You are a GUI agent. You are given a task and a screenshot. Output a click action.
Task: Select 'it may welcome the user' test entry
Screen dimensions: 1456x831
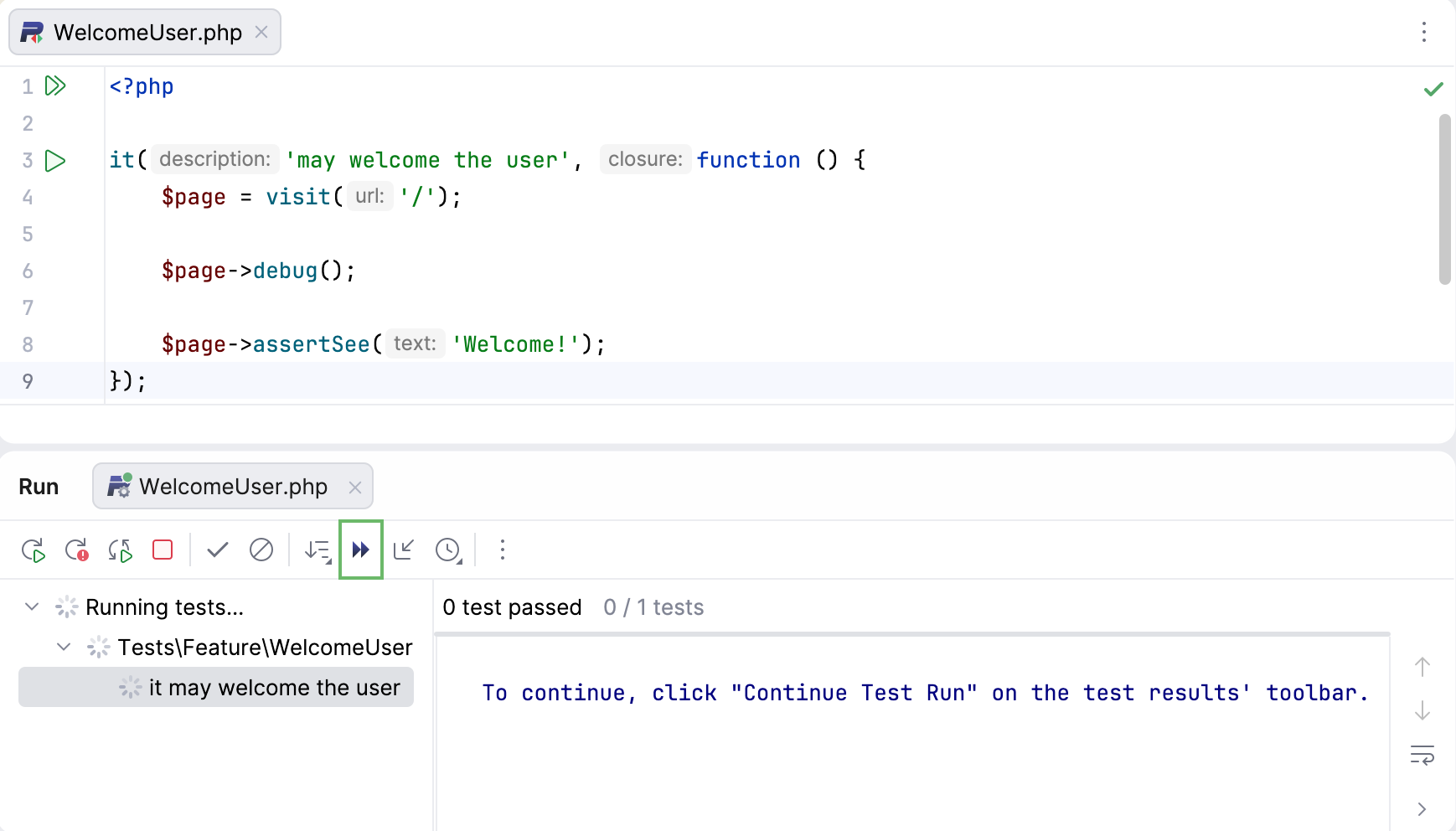(x=273, y=687)
